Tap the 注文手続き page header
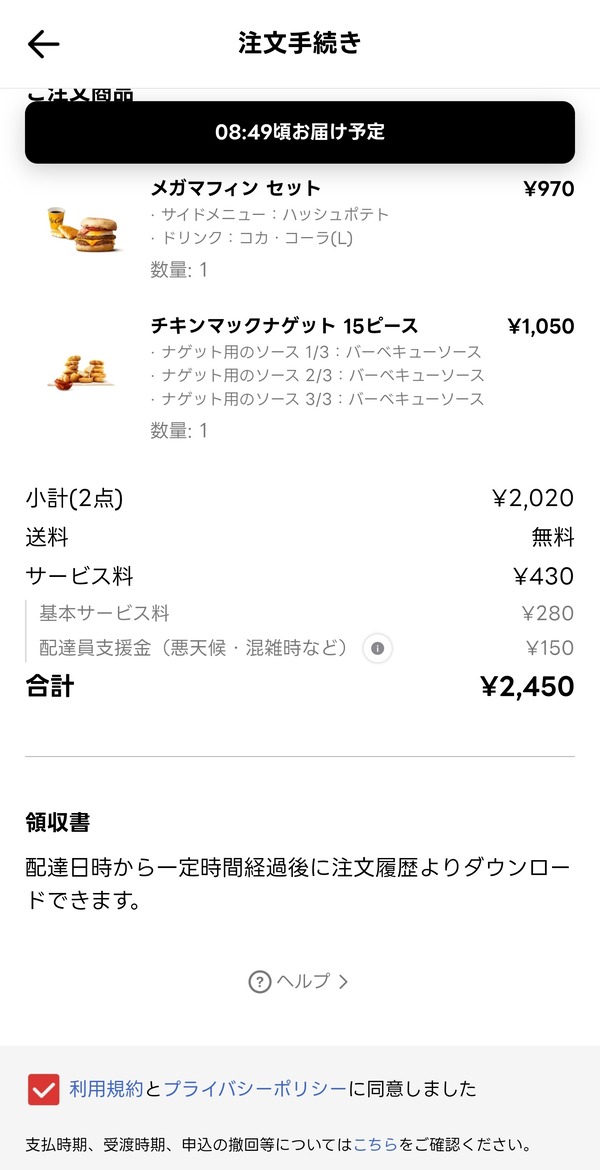Image resolution: width=600 pixels, height=1170 pixels. tap(300, 43)
